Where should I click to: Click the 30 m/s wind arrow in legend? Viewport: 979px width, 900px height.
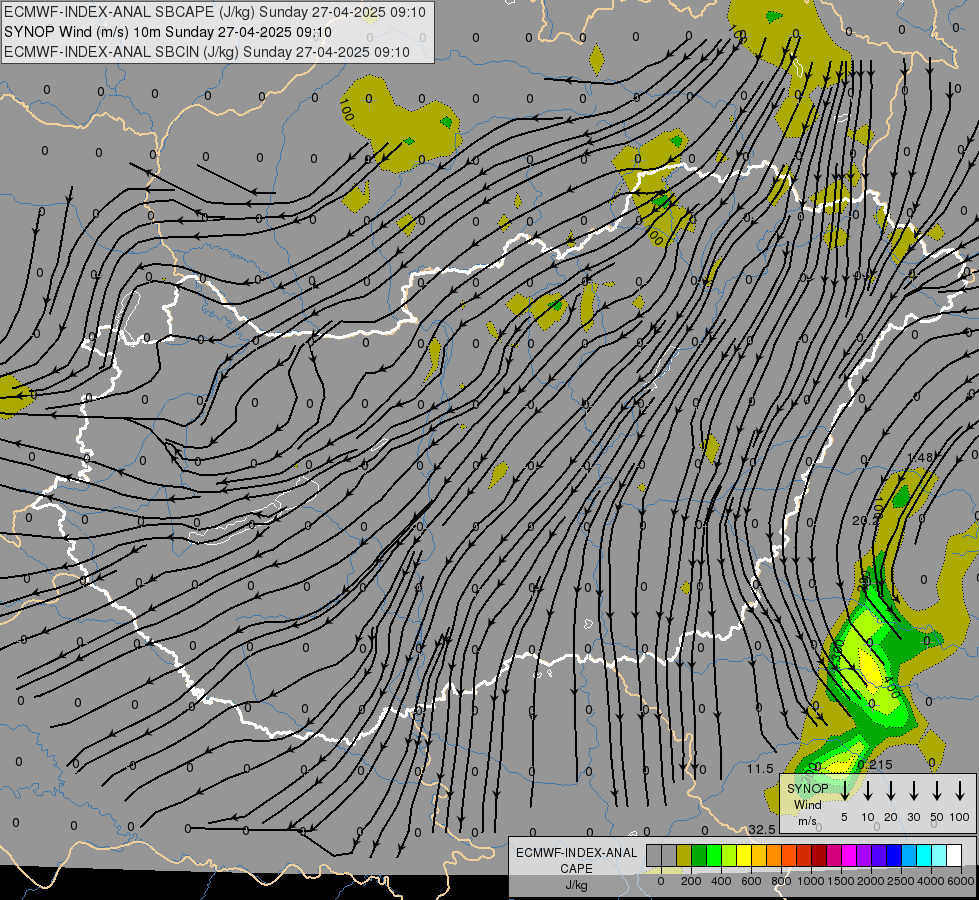913,790
